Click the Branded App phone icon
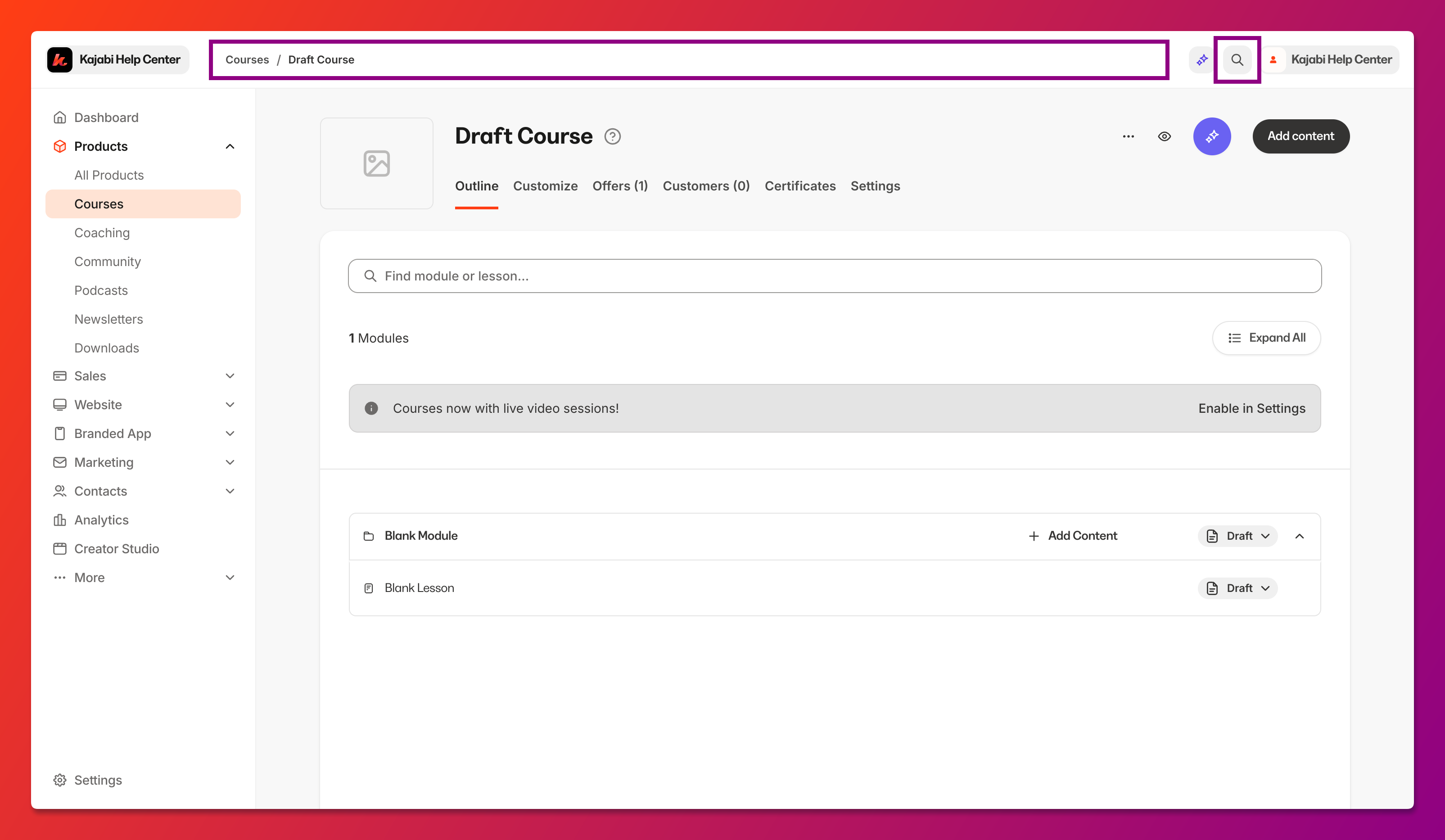 tap(59, 434)
